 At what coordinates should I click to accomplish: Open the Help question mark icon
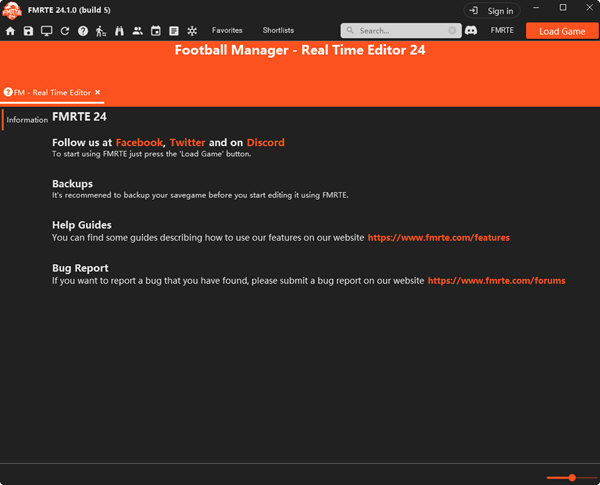pos(83,31)
